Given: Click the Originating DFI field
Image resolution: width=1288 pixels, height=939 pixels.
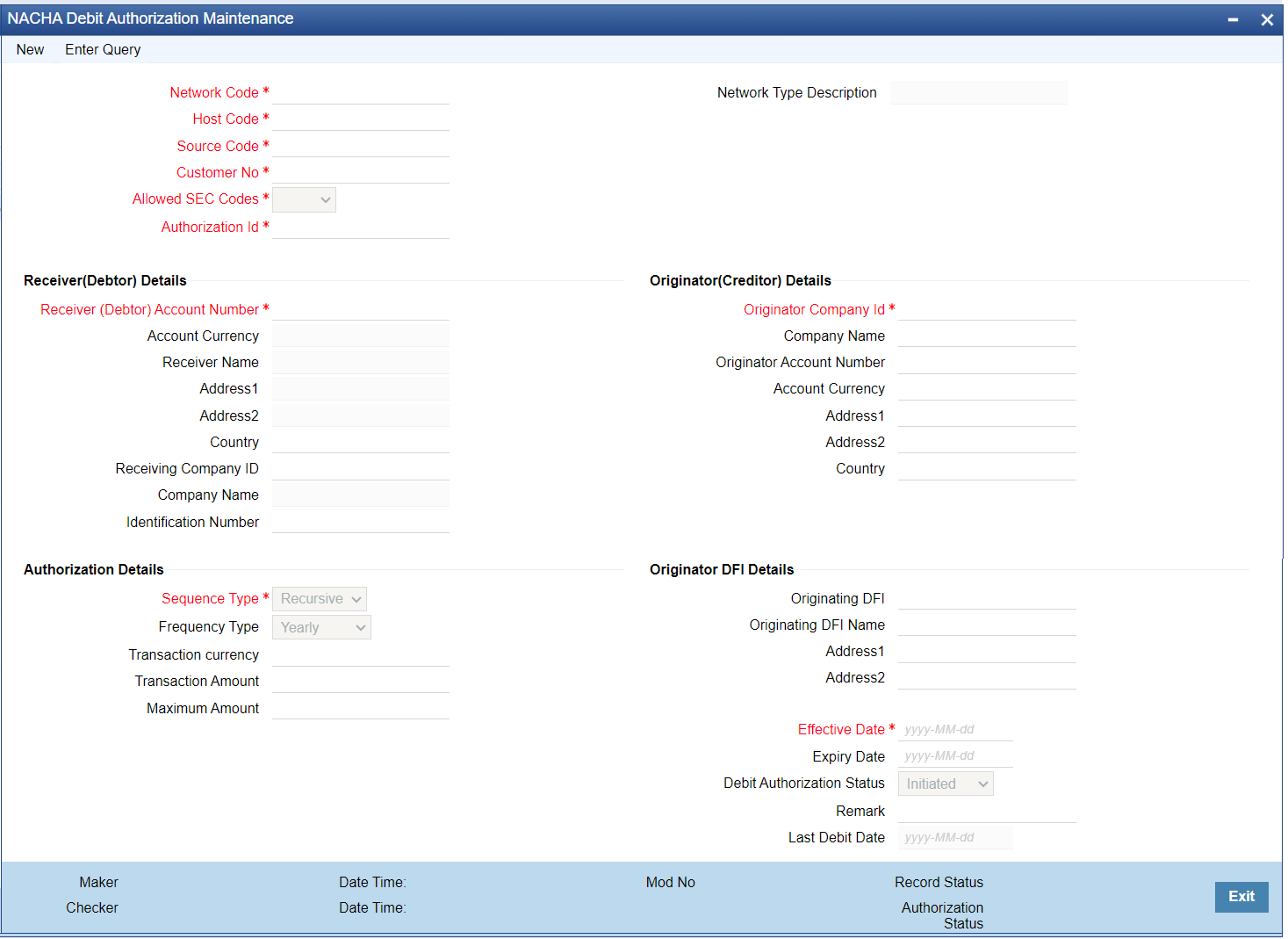Looking at the screenshot, I should [x=987, y=598].
